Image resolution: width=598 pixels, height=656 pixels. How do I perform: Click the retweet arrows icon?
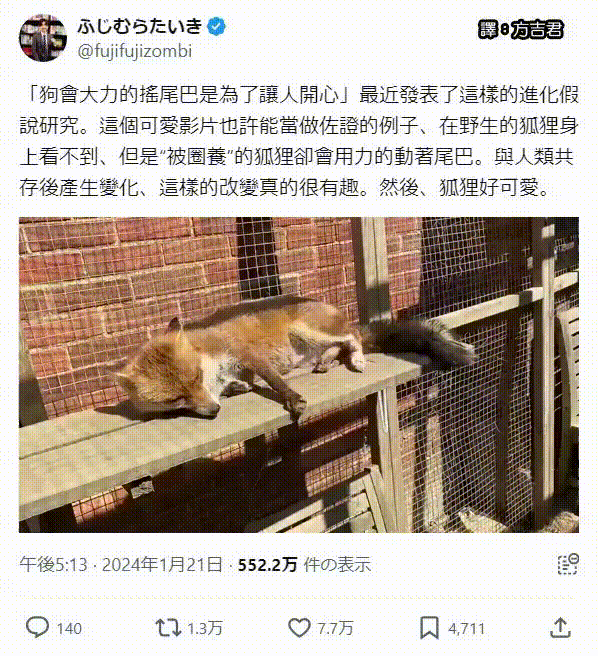(168, 628)
